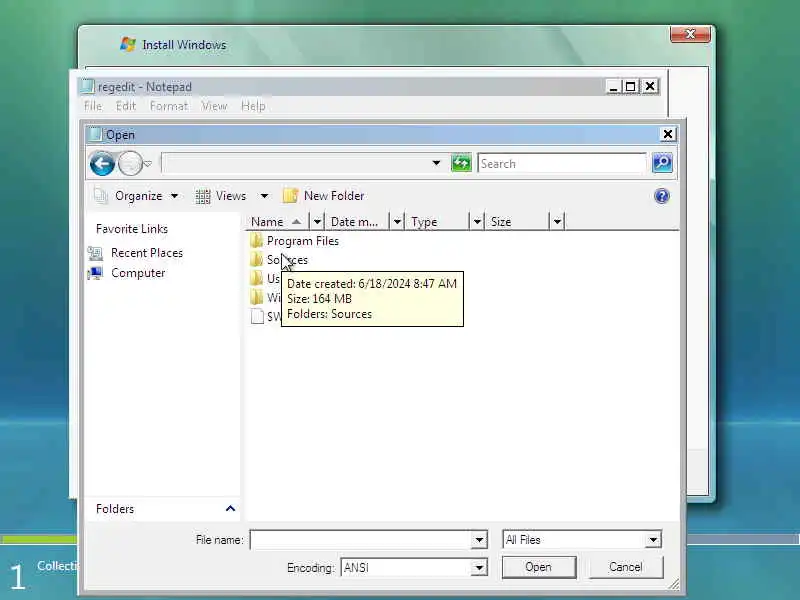
Task: Close the Install Windows window
Action: click(x=690, y=34)
